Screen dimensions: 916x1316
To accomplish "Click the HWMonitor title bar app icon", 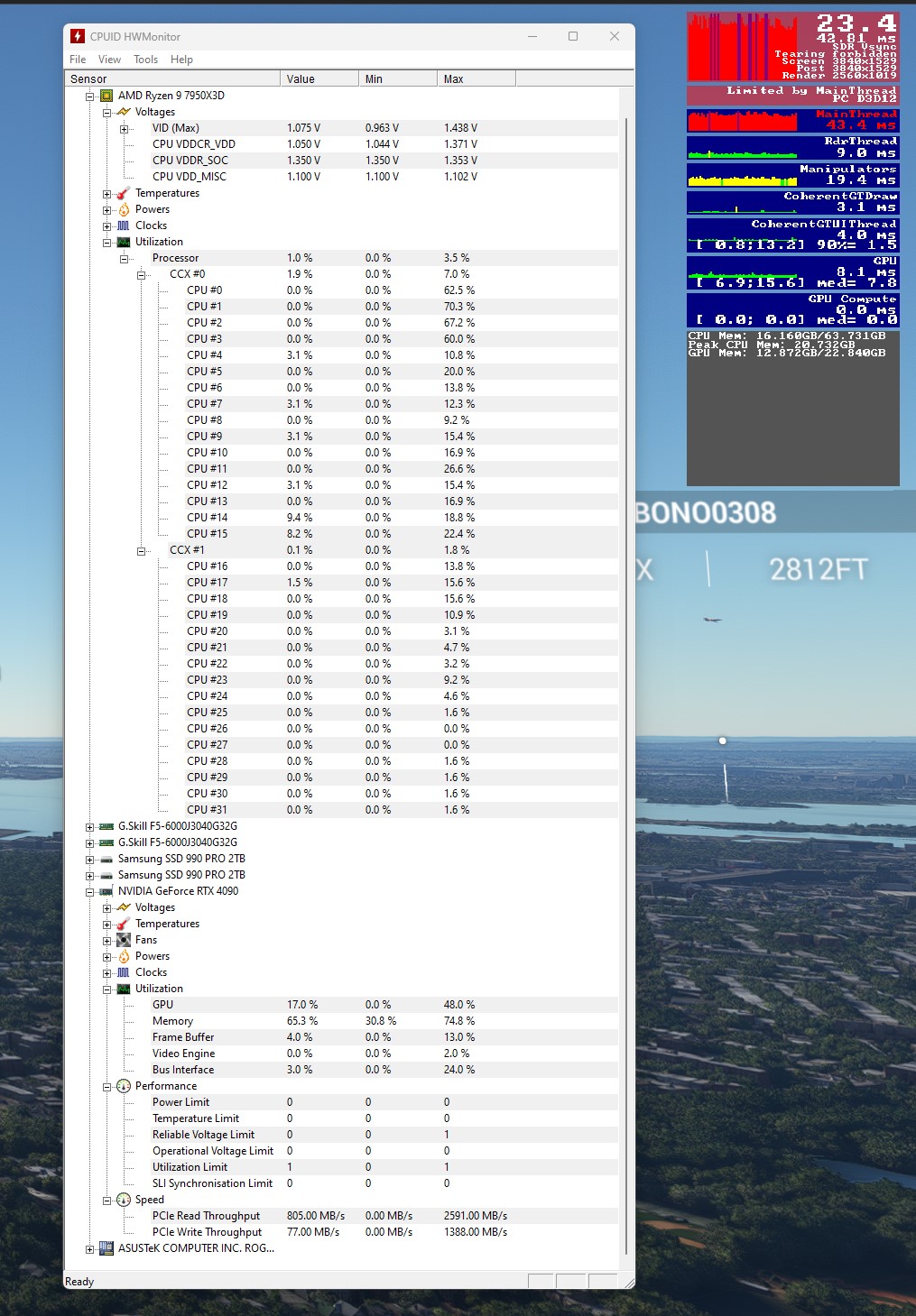I will (78, 36).
